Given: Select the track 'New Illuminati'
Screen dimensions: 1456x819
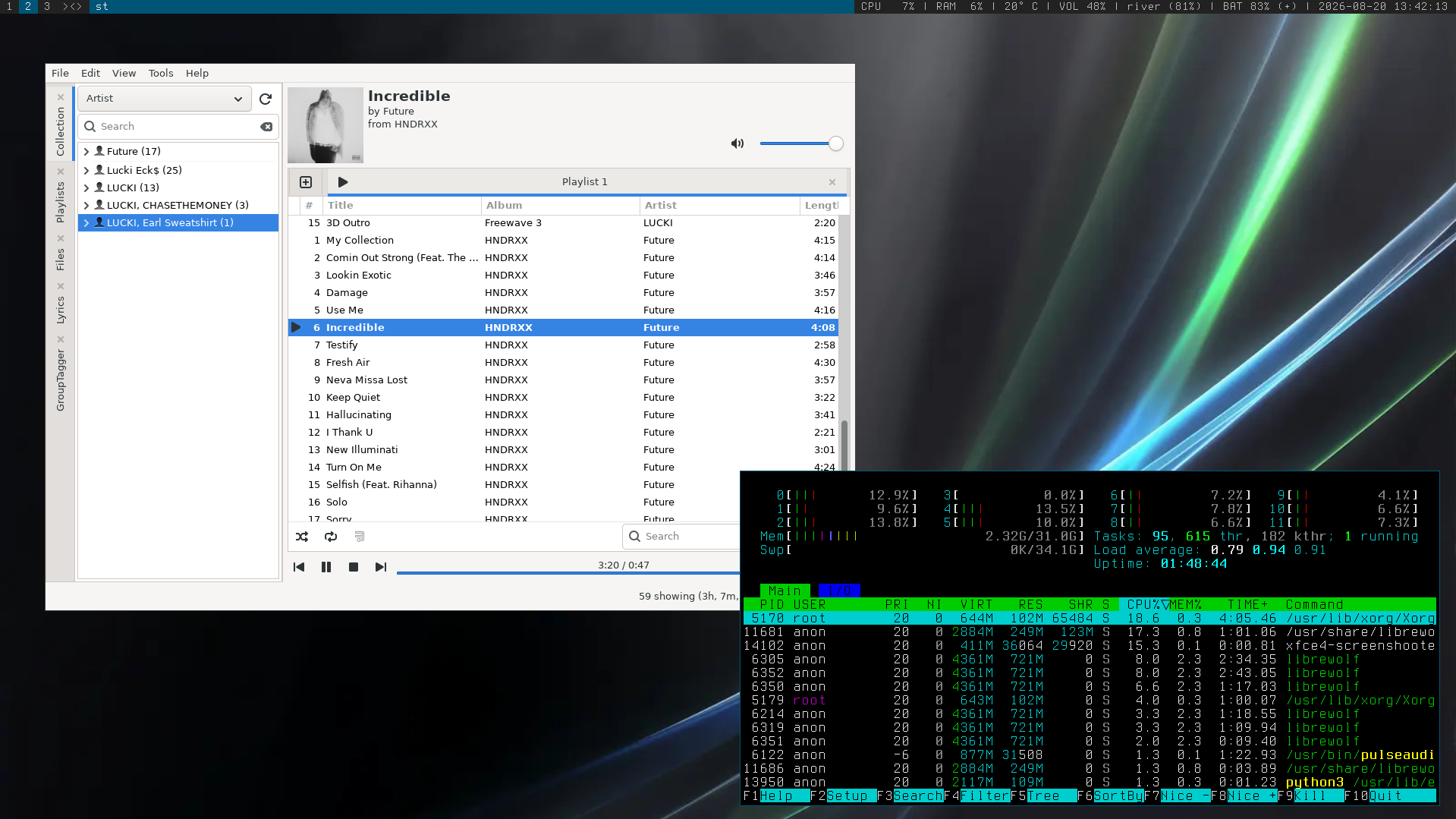Looking at the screenshot, I should pyautogui.click(x=563, y=450).
